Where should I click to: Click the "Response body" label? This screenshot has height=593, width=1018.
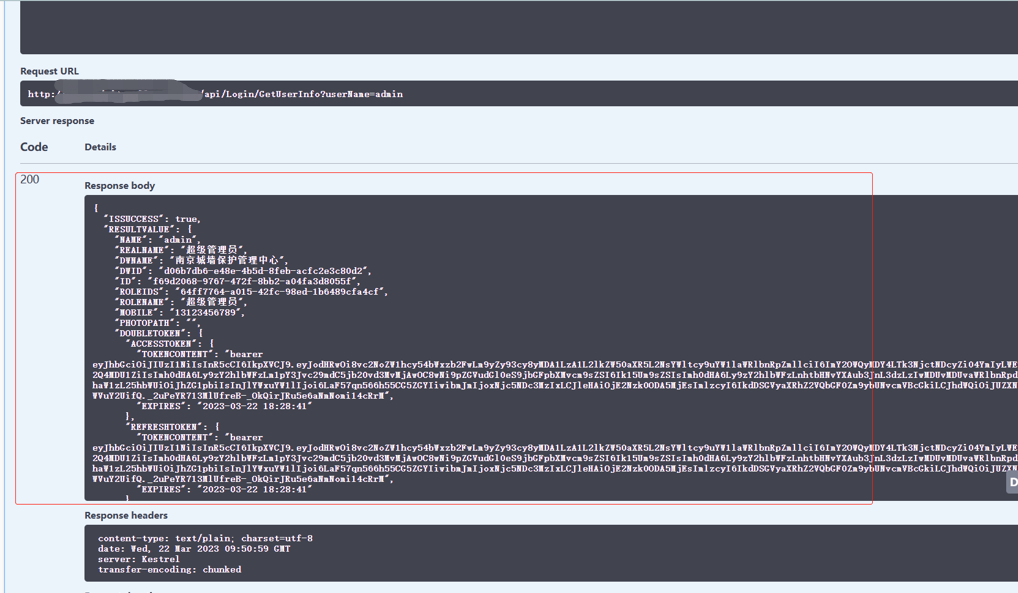(x=119, y=186)
